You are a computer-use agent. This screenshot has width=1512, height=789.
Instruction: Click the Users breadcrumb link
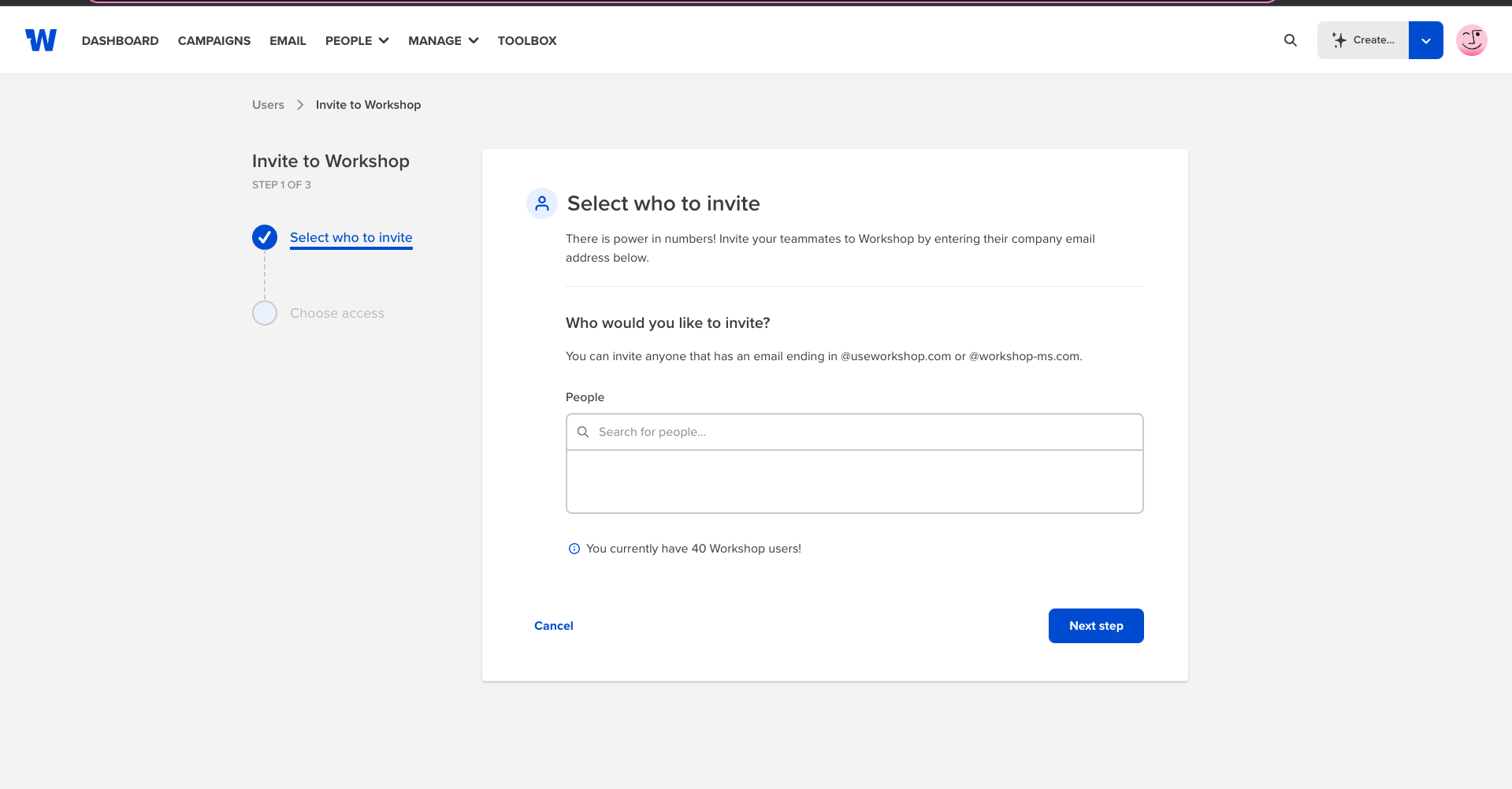coord(268,105)
